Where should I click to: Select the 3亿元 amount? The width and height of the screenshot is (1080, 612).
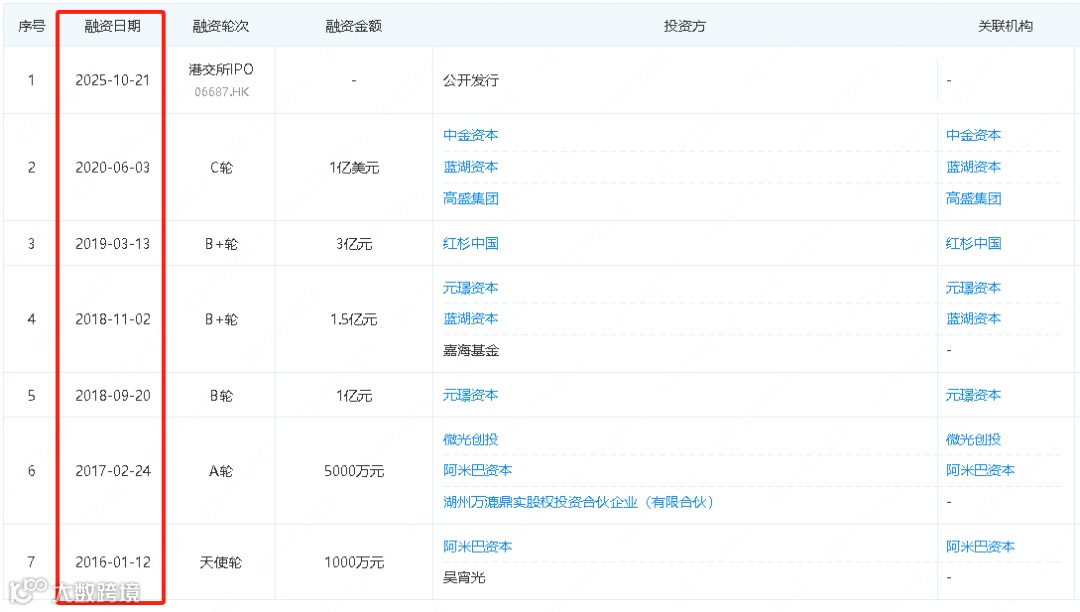[x=354, y=244]
